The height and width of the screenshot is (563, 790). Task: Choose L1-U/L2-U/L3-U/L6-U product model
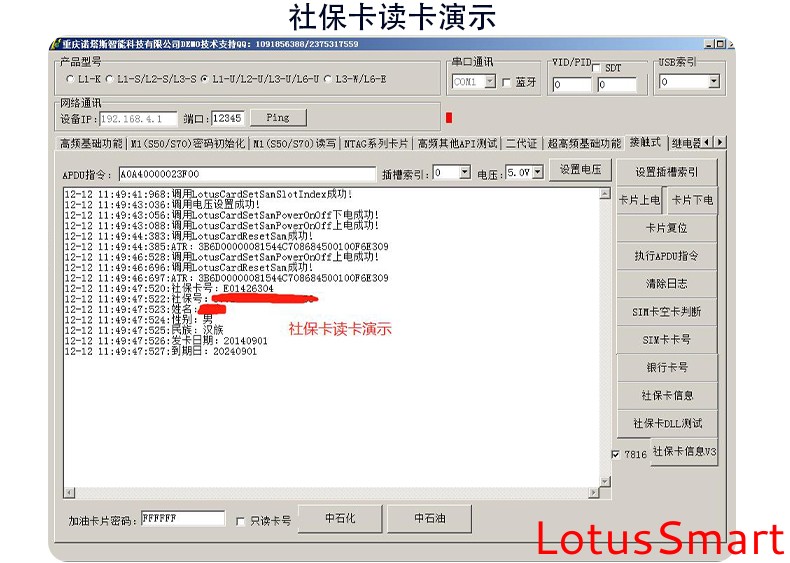coord(204,79)
